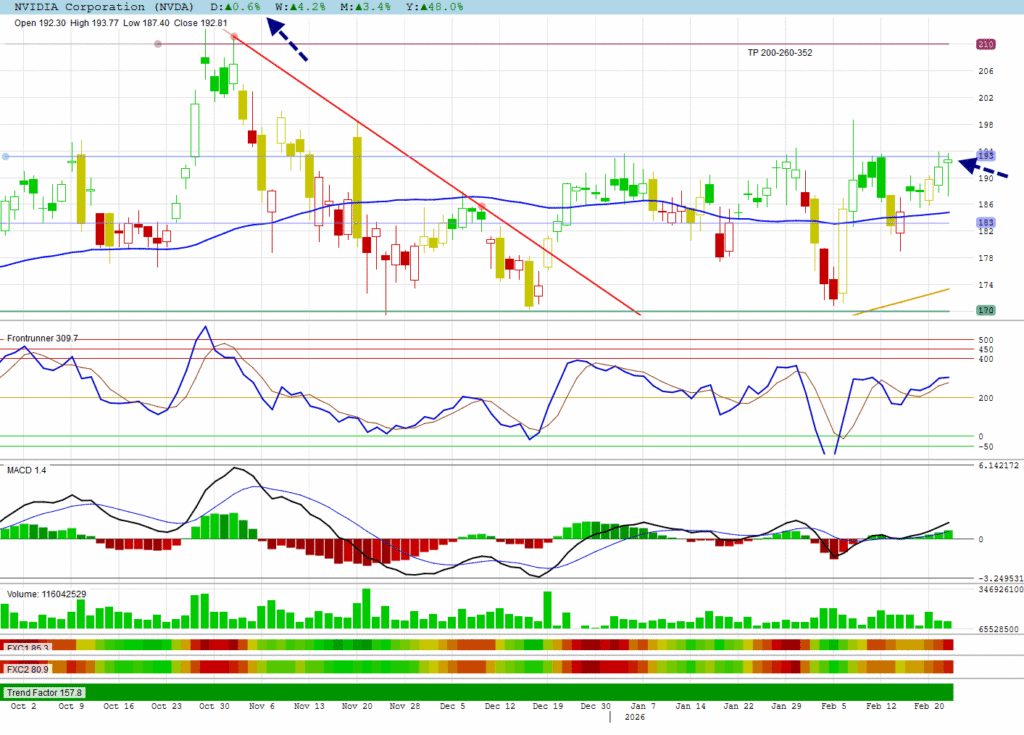Image resolution: width=1024 pixels, height=735 pixels.
Task: Click the green triangle beside weekly change 4.2%
Action: [x=291, y=6]
